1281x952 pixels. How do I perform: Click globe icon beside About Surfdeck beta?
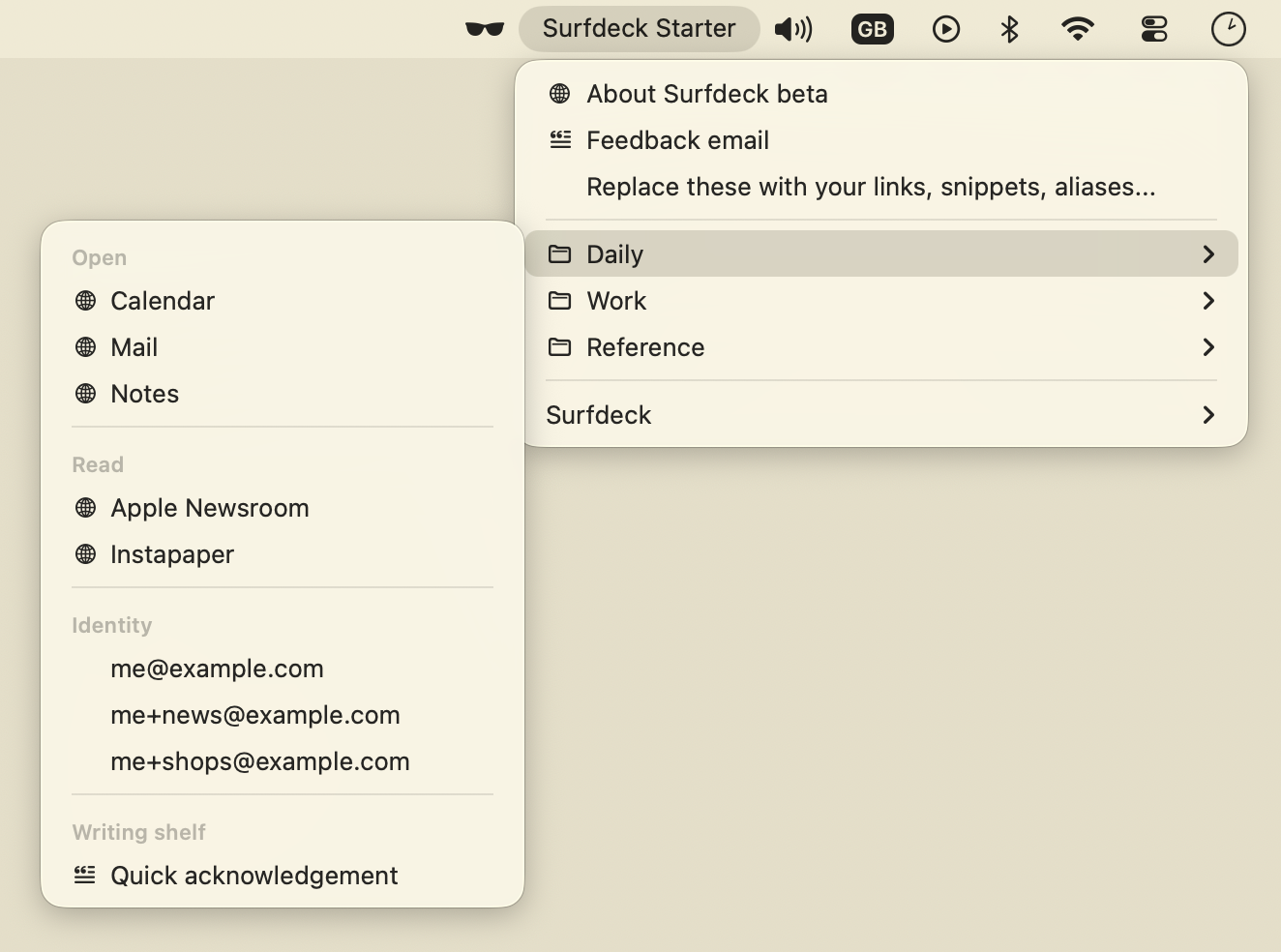[x=560, y=94]
